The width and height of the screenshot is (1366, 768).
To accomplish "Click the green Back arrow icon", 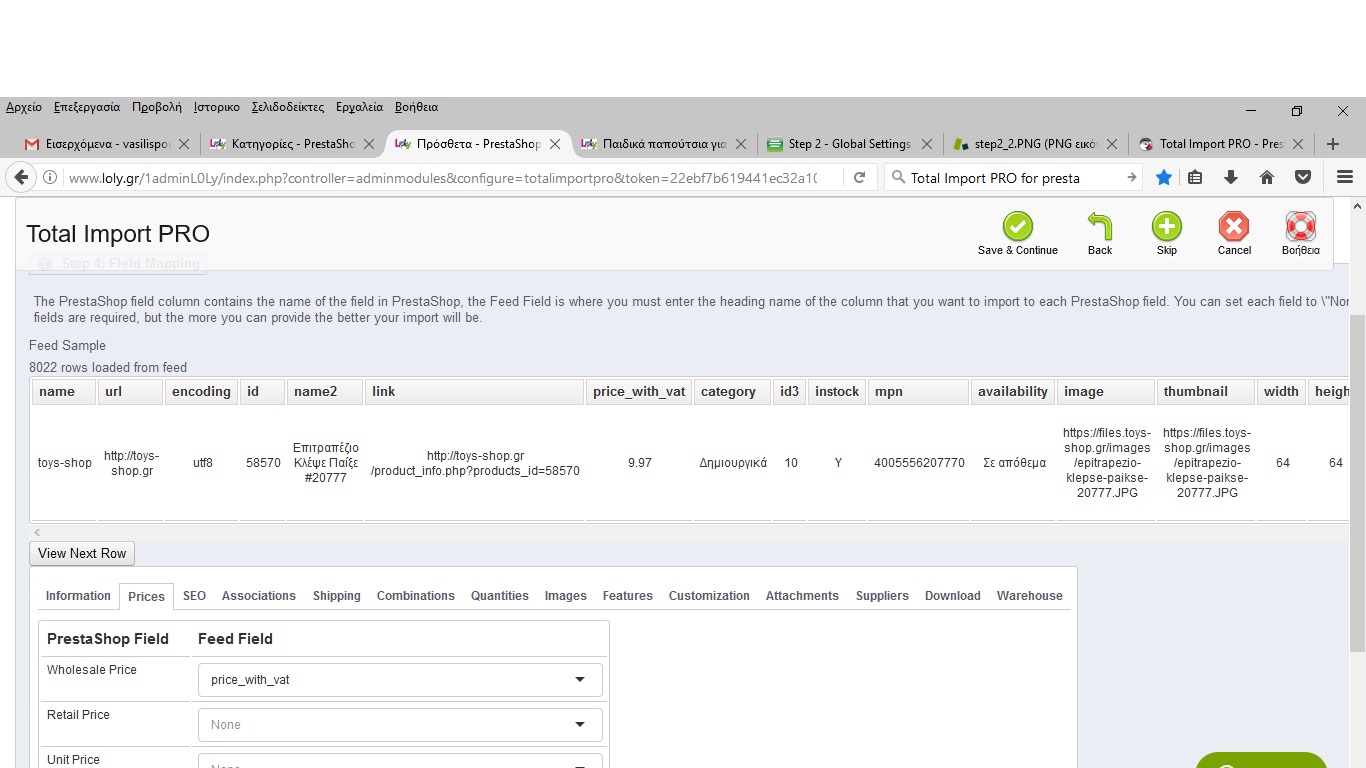I will [1100, 227].
